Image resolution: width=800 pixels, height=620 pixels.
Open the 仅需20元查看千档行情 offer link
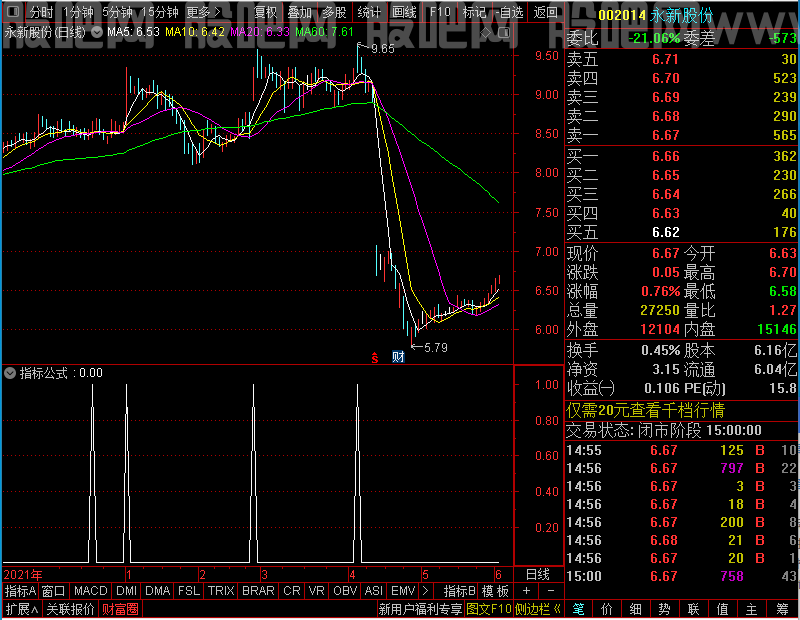(645, 410)
